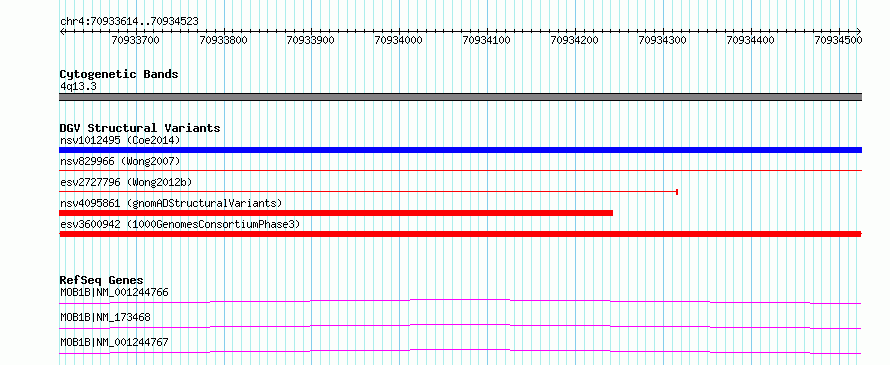Select the RefSeq Genes track title
Screen dimensions: 890x365
point(102,280)
